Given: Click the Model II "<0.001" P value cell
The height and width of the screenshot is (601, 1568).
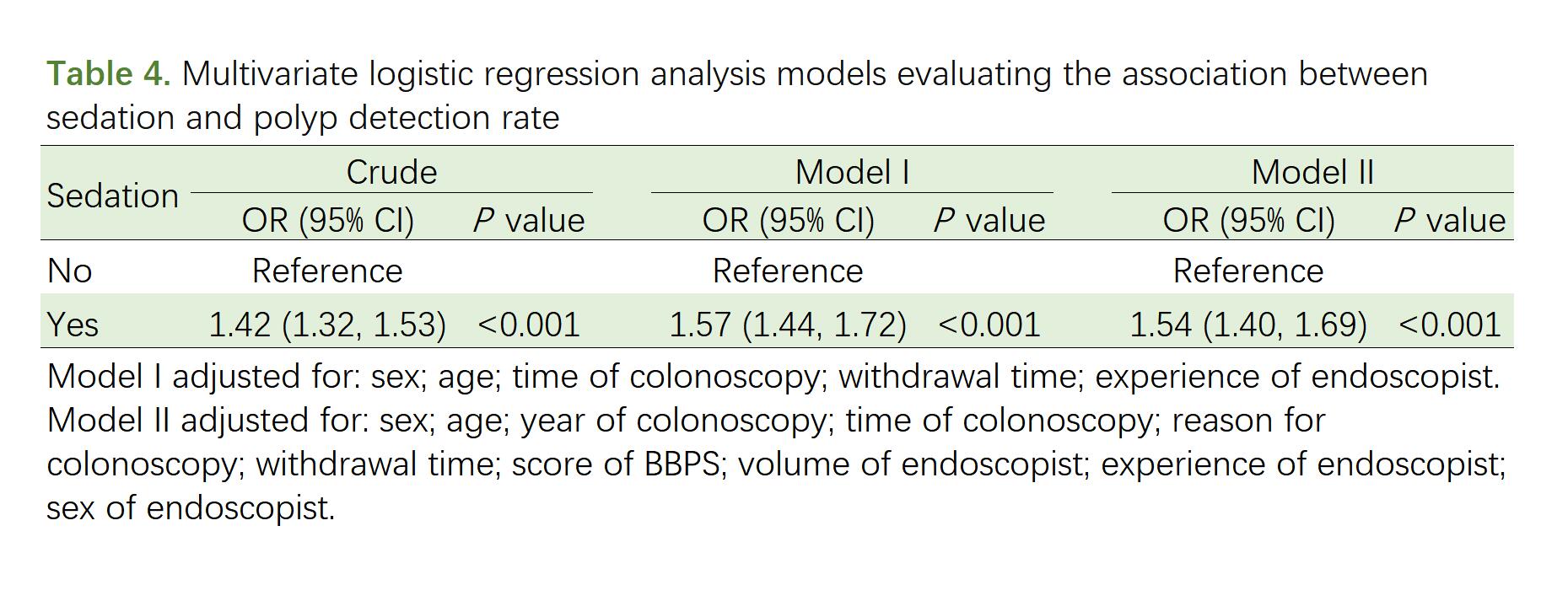Looking at the screenshot, I should [1450, 325].
